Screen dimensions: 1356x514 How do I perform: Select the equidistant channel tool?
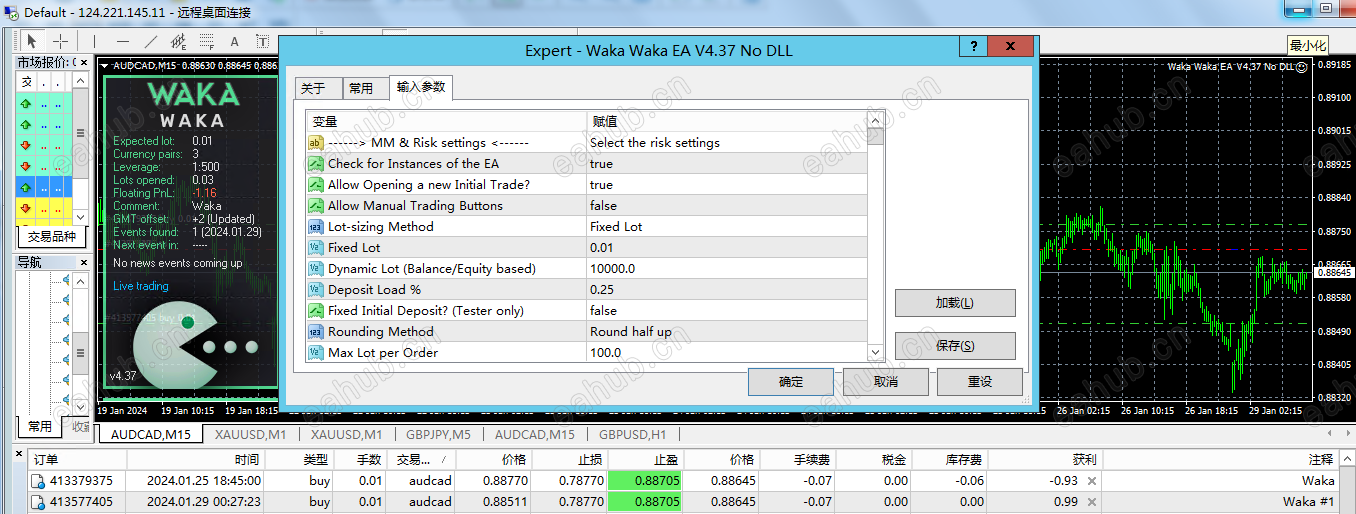click(x=179, y=41)
